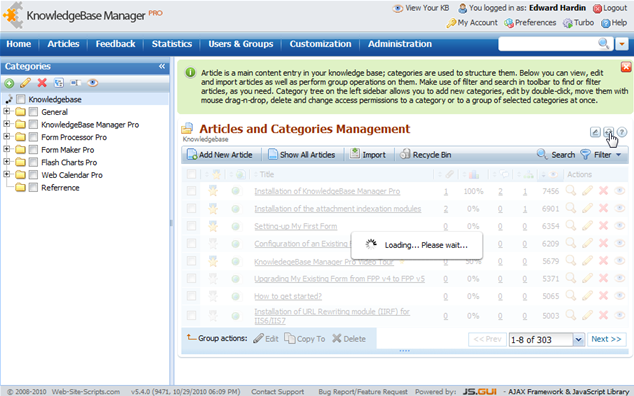
Task: Check the Referrence category checkbox
Action: coord(34,187)
